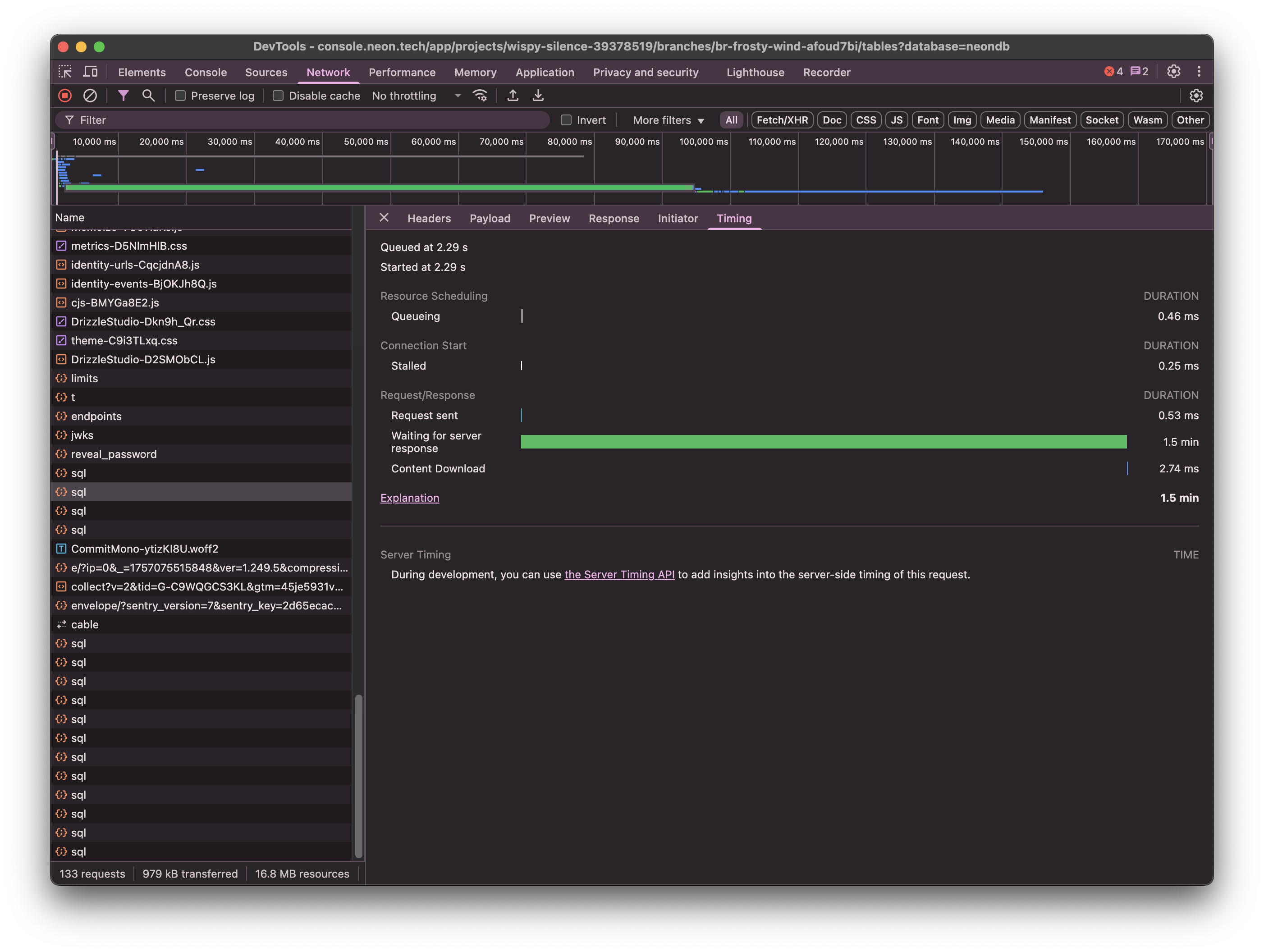1264x952 pixels.
Task: Open the Sources panel
Action: [x=266, y=72]
